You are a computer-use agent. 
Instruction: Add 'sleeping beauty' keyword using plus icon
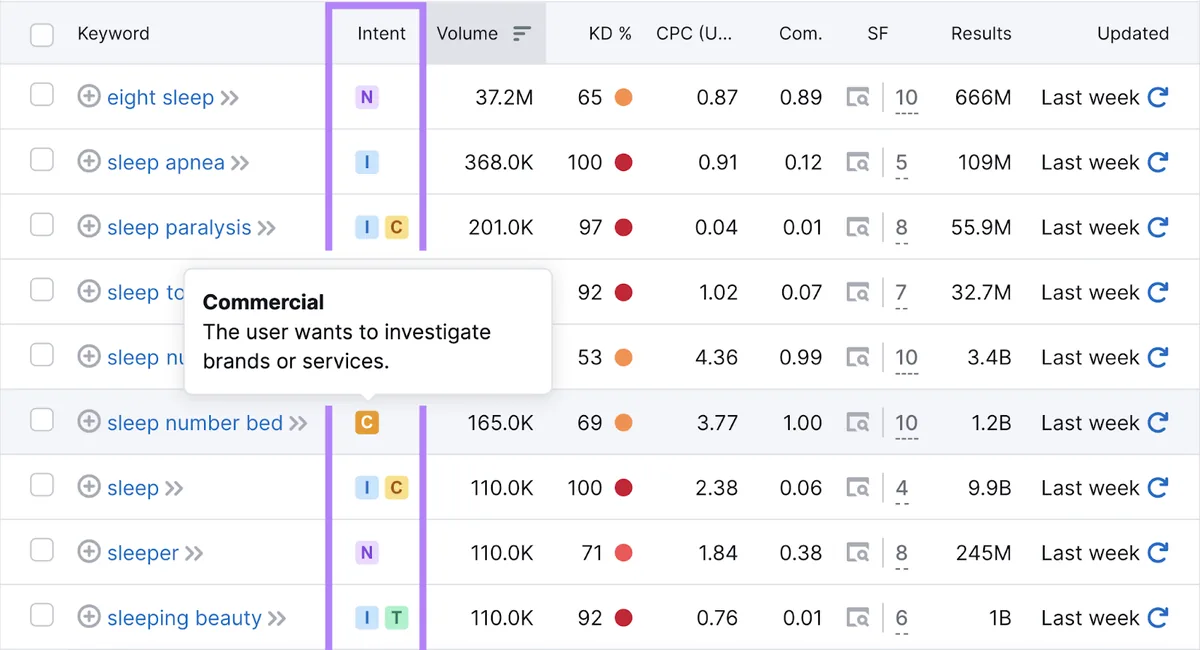89,618
